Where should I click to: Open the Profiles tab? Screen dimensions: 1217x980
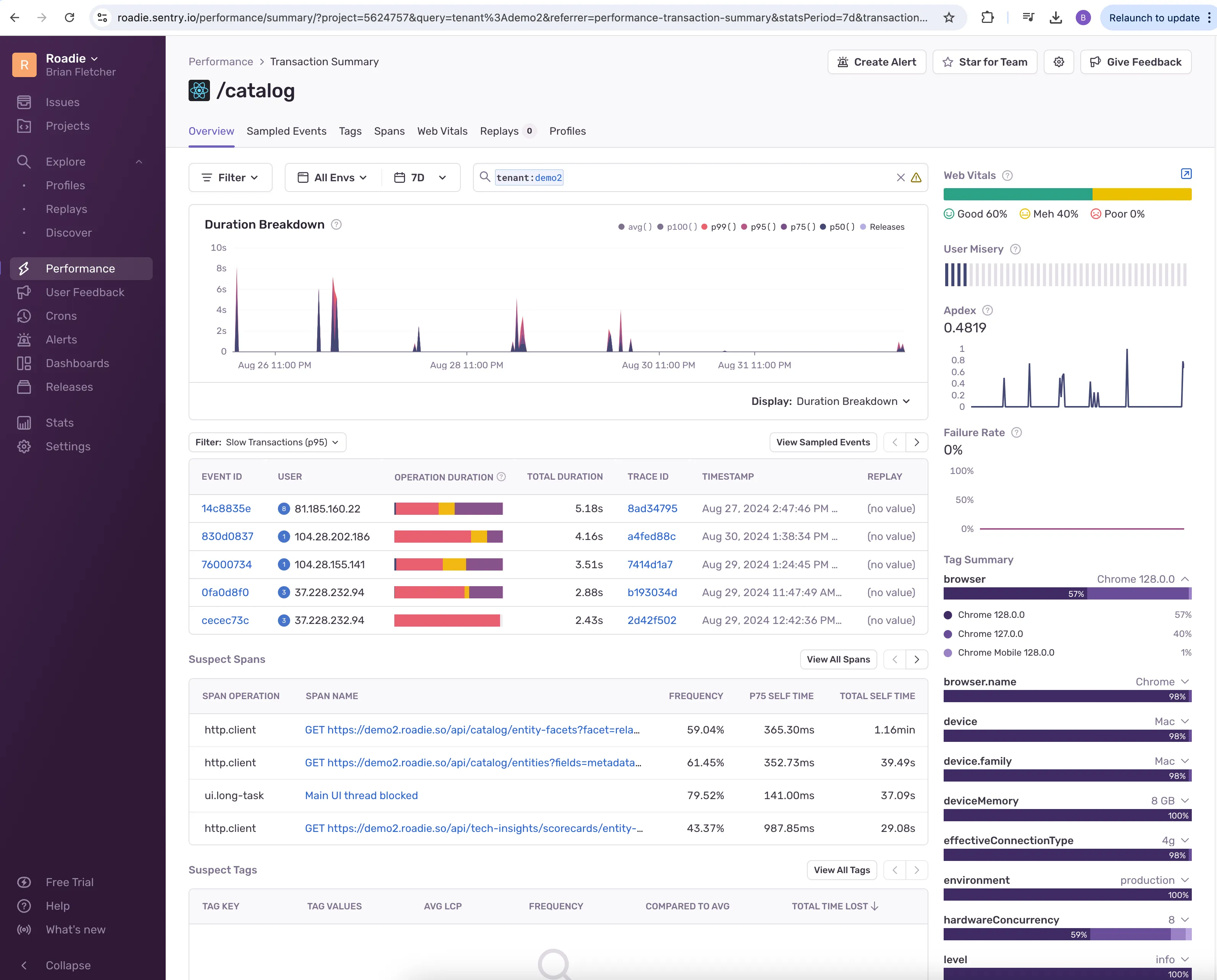pos(568,131)
